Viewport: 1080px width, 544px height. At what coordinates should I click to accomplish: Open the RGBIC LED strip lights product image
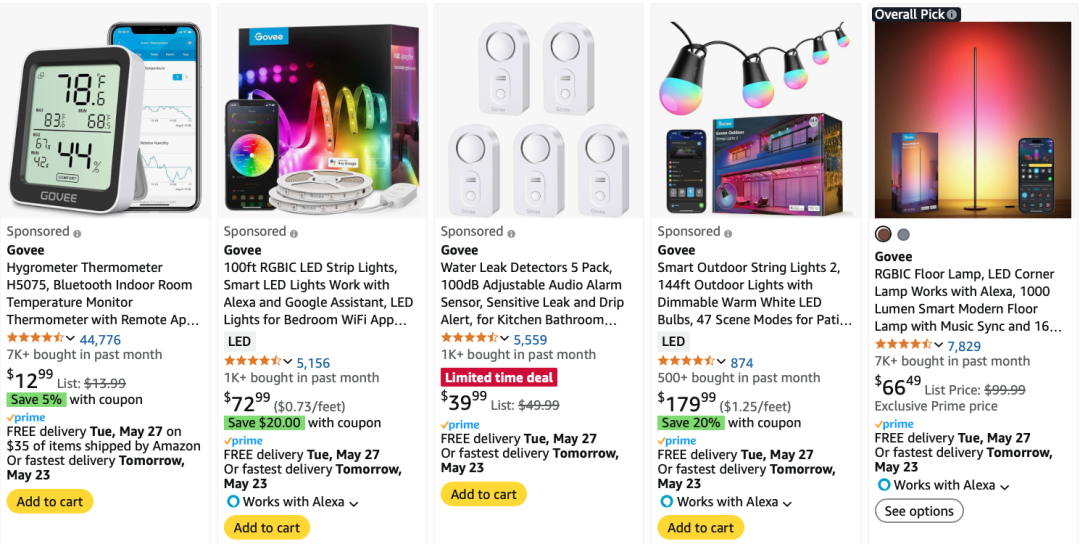coord(324,112)
